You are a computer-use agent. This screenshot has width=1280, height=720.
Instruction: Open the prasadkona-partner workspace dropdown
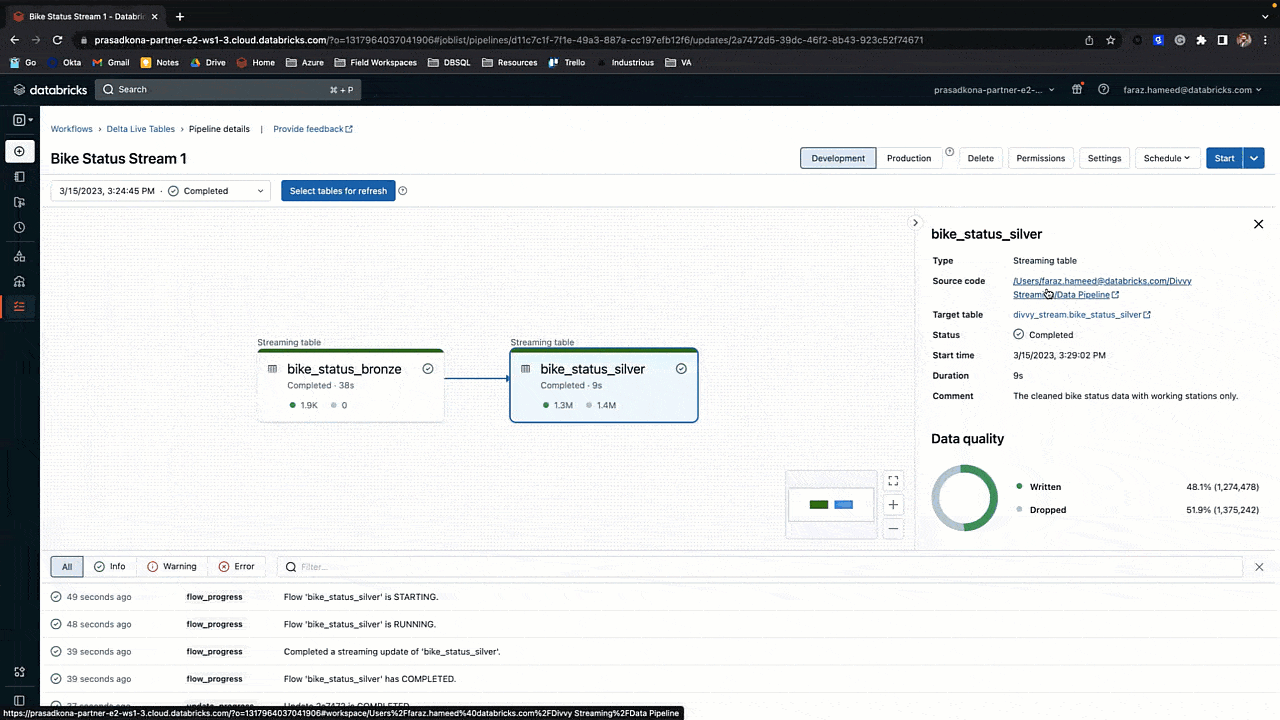pyautogui.click(x=994, y=90)
